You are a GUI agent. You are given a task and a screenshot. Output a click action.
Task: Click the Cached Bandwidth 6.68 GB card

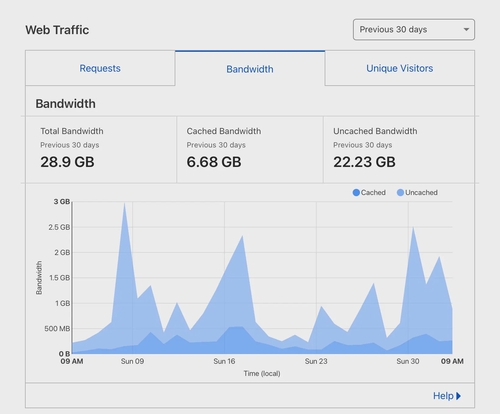point(250,150)
